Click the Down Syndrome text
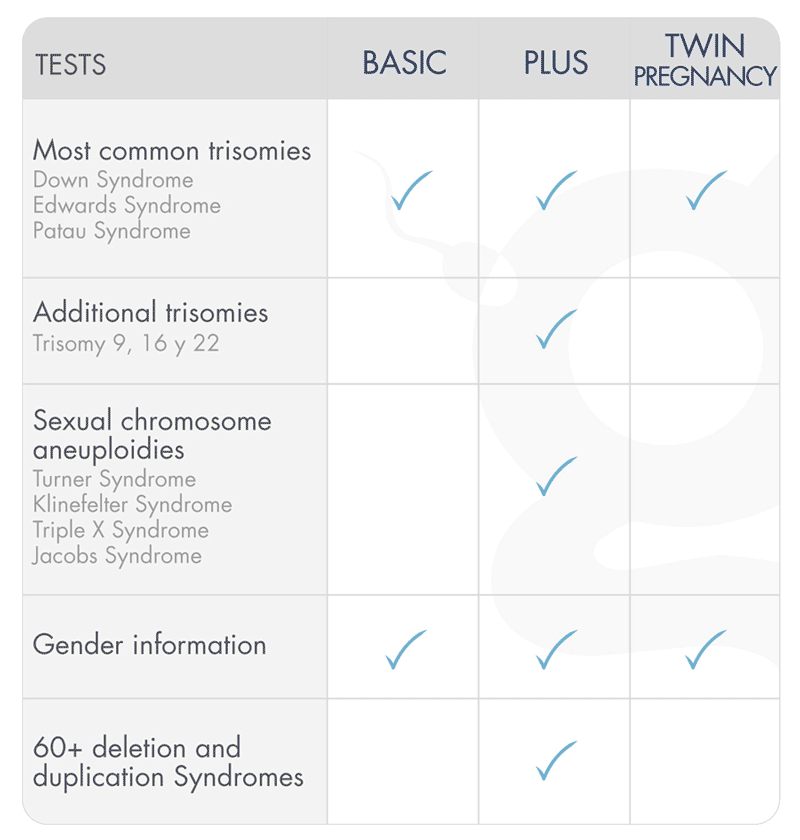This screenshot has width=800, height=840. (x=113, y=180)
